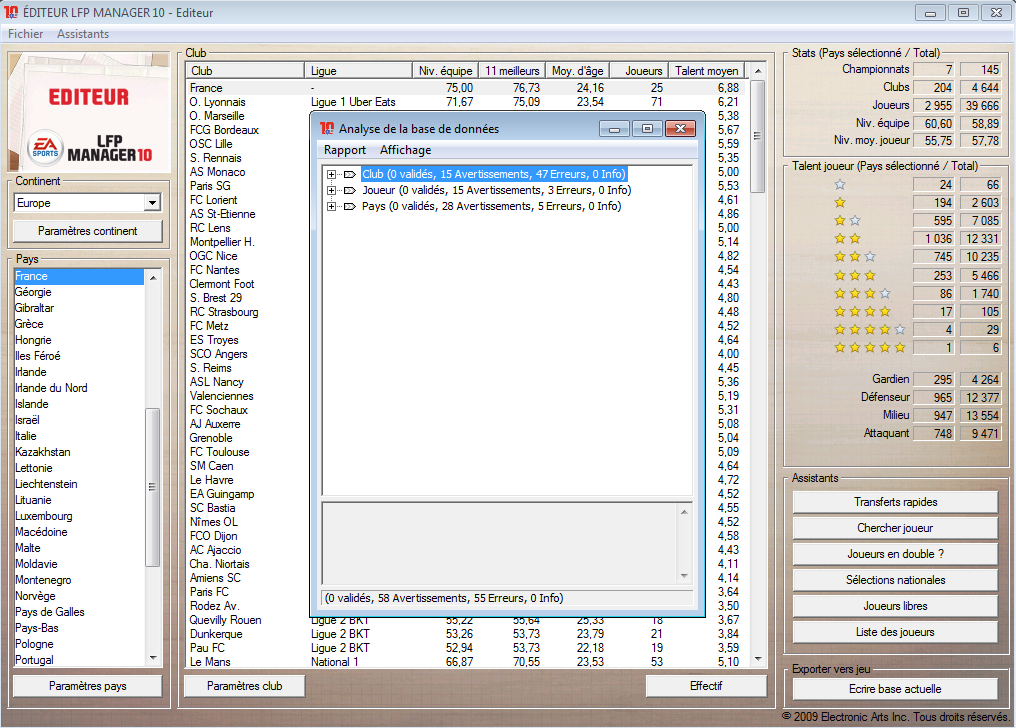
Task: Select AS Monaco club row
Action: point(247,172)
